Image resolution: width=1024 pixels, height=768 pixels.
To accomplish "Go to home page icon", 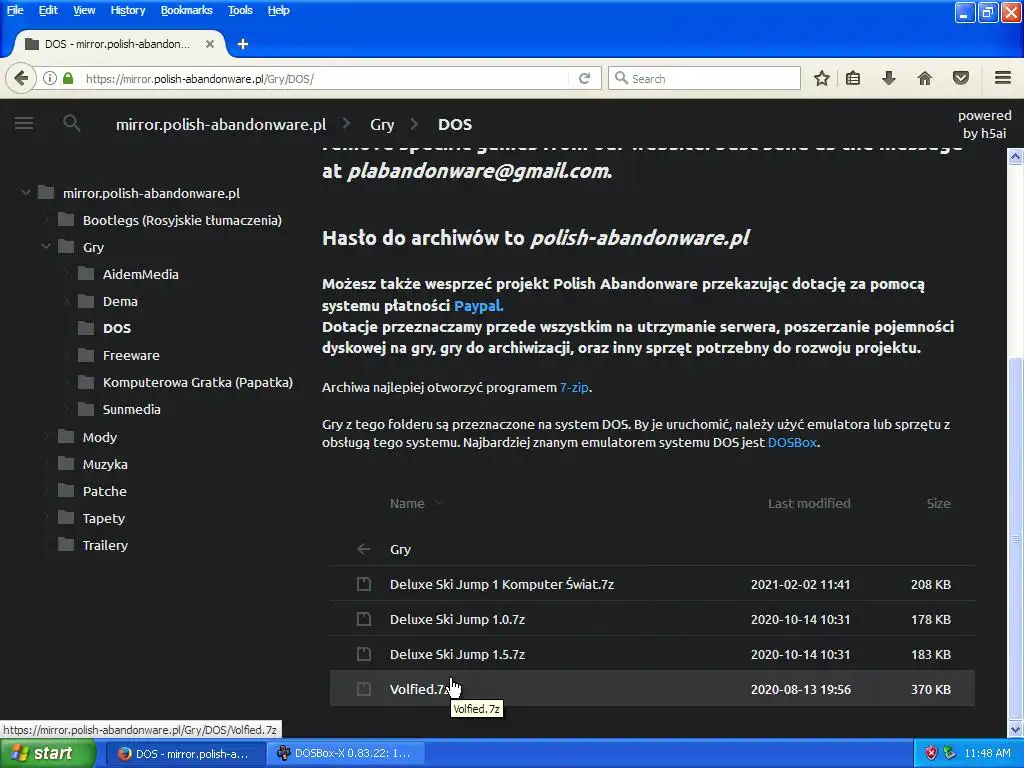I will pyautogui.click(x=925, y=78).
